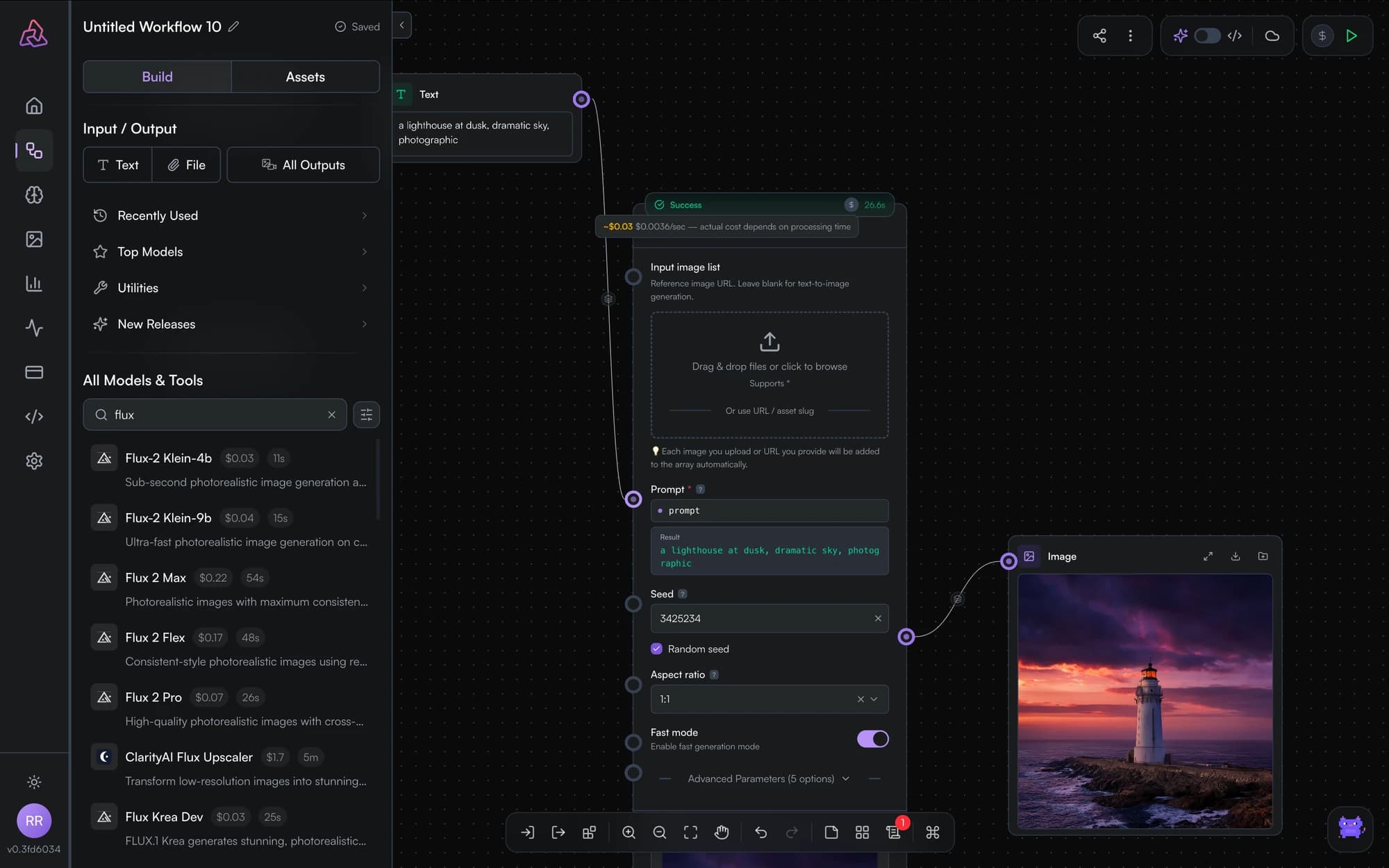The image size is (1389, 868).
Task: Click the generated lighthouse image thumbnail
Action: [1145, 701]
